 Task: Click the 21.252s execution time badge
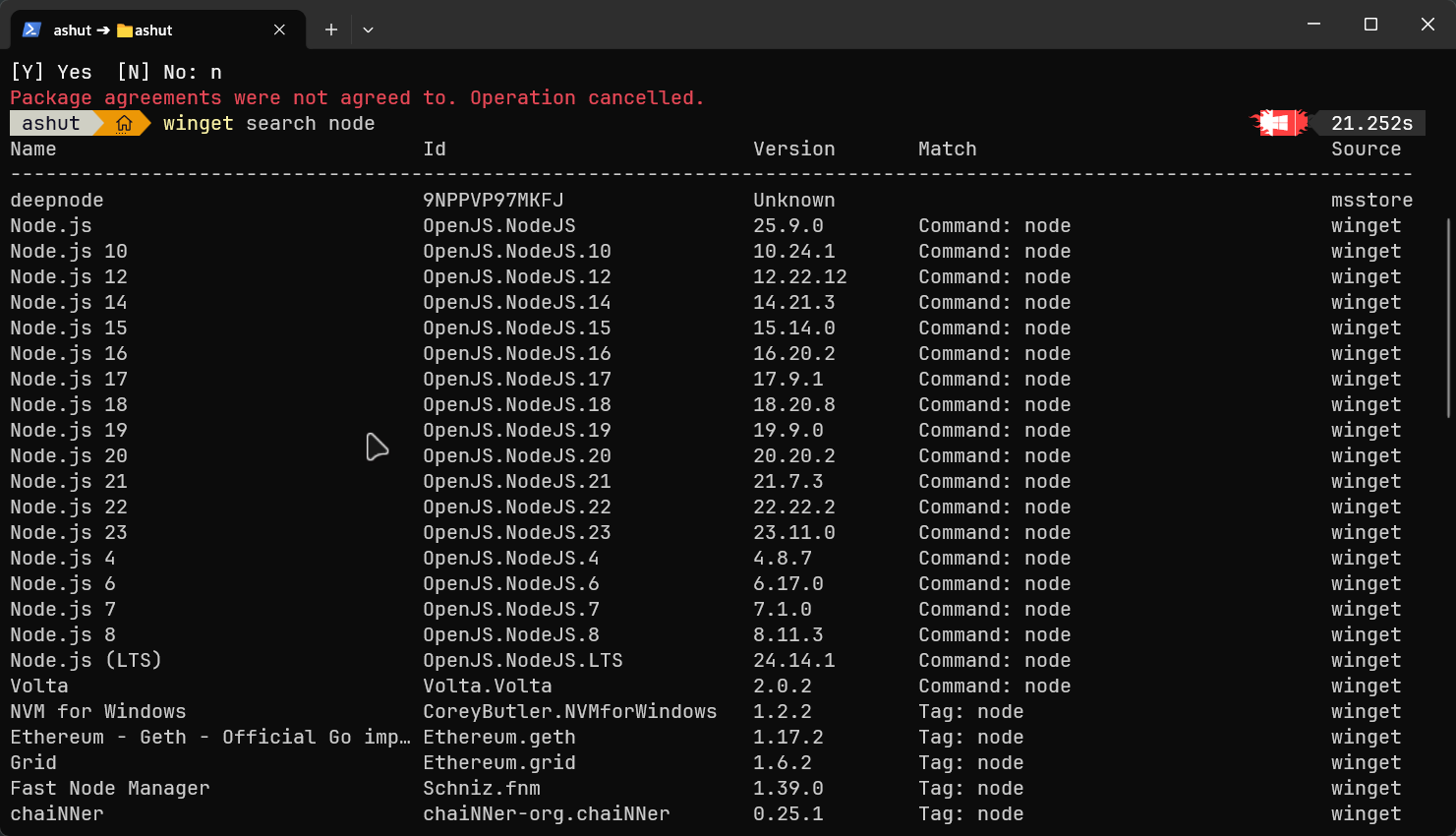click(x=1371, y=123)
